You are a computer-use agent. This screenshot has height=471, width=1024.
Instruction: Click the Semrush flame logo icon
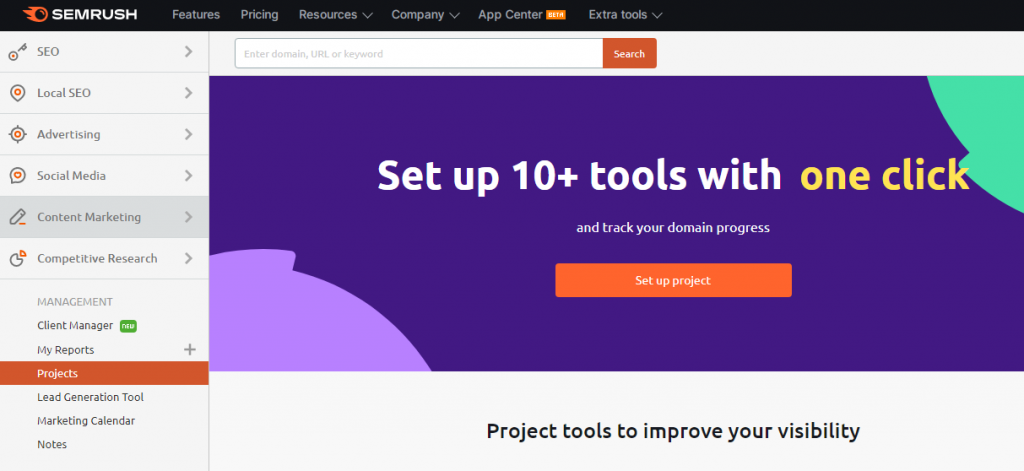pos(35,14)
